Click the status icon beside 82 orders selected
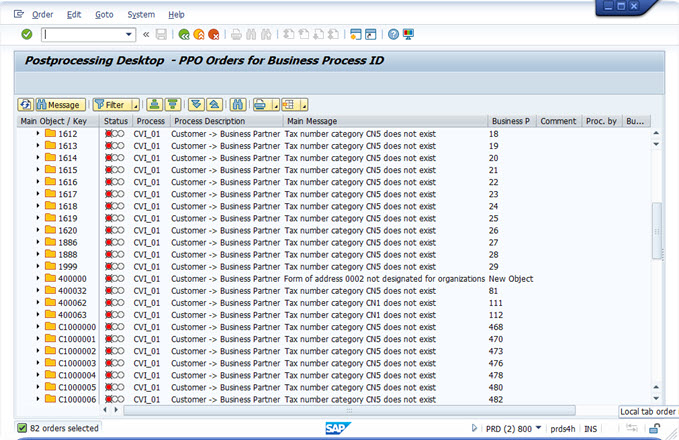The image size is (679, 440). click(22, 428)
